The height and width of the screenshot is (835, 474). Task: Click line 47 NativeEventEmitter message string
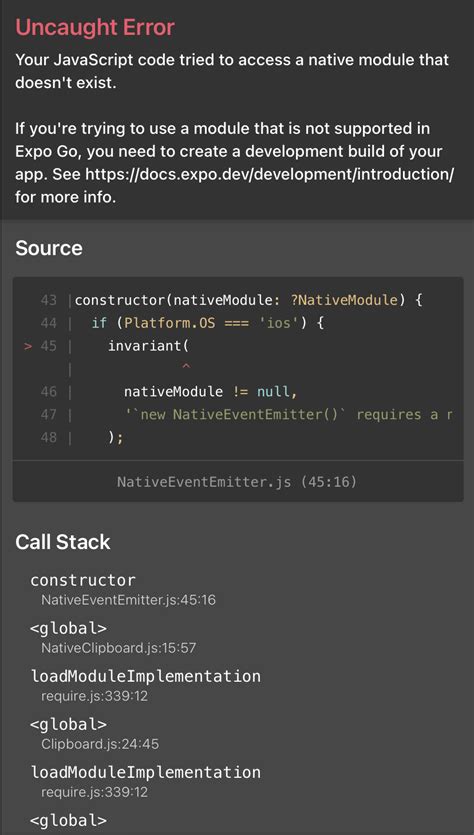[288, 415]
